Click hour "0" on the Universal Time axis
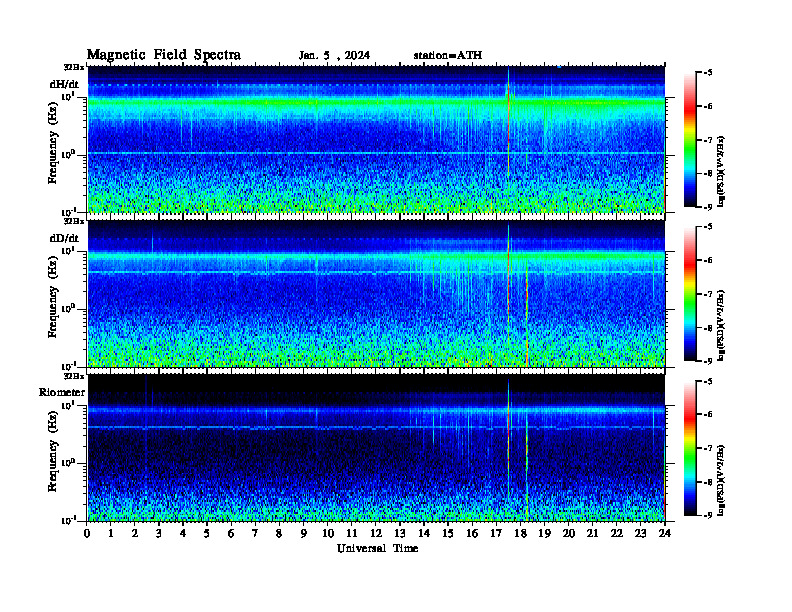 pyautogui.click(x=88, y=533)
